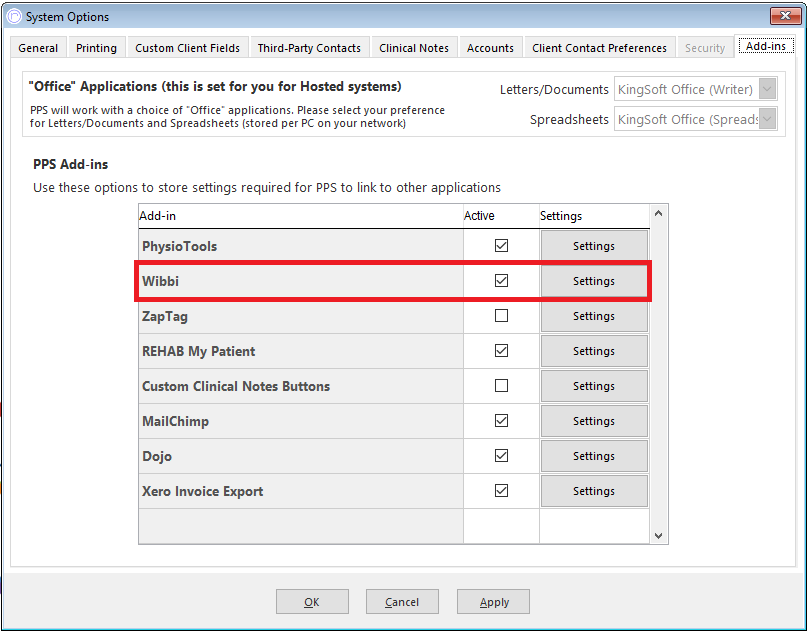This screenshot has height=631, width=807.
Task: Click the System Options title bar app icon
Action: 14,16
